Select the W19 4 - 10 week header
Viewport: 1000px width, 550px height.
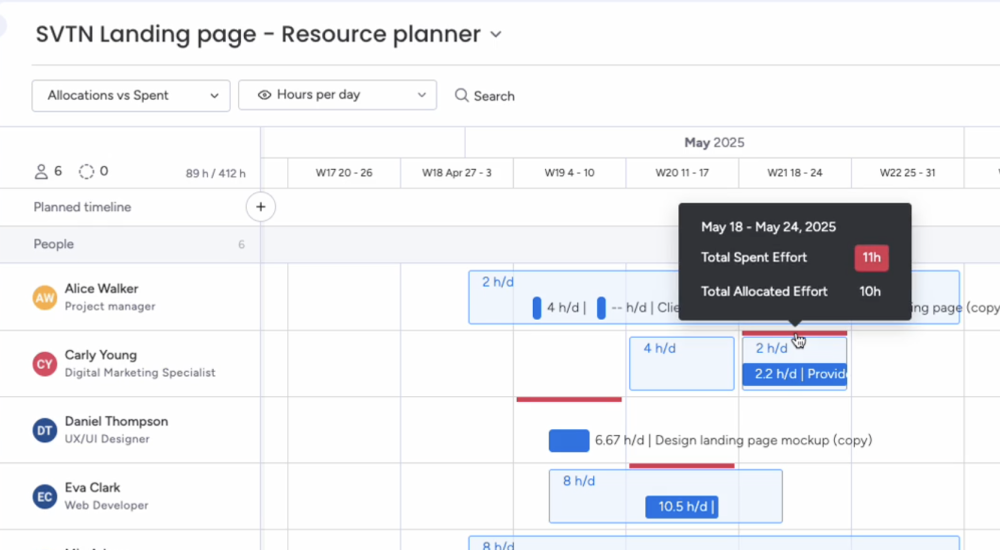(x=569, y=173)
